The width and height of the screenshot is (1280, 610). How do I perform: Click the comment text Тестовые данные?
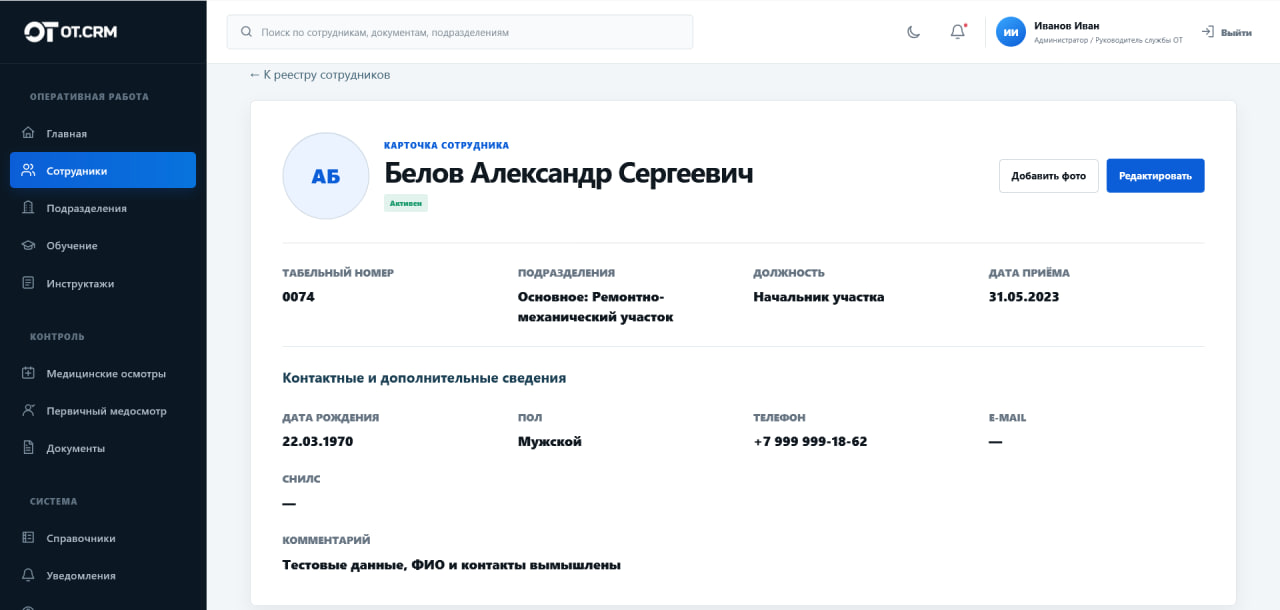452,565
